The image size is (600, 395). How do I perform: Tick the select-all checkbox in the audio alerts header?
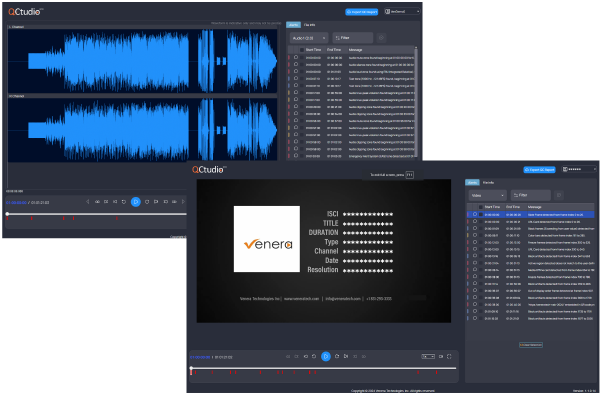click(x=302, y=50)
